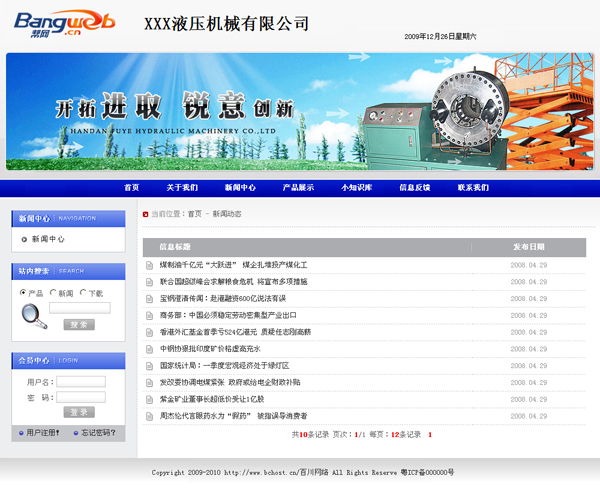Click the 忘记密码 forgot password link
600x488 pixels.
click(98, 433)
